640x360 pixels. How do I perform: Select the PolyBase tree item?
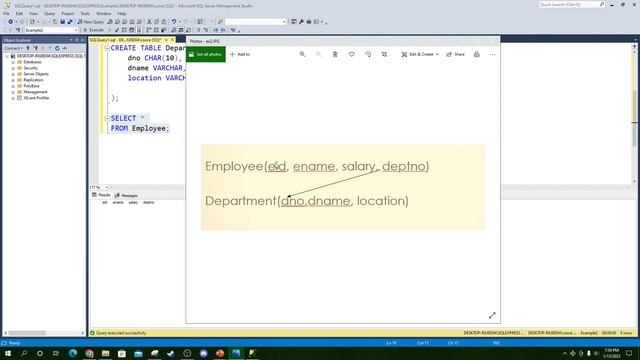[31, 86]
